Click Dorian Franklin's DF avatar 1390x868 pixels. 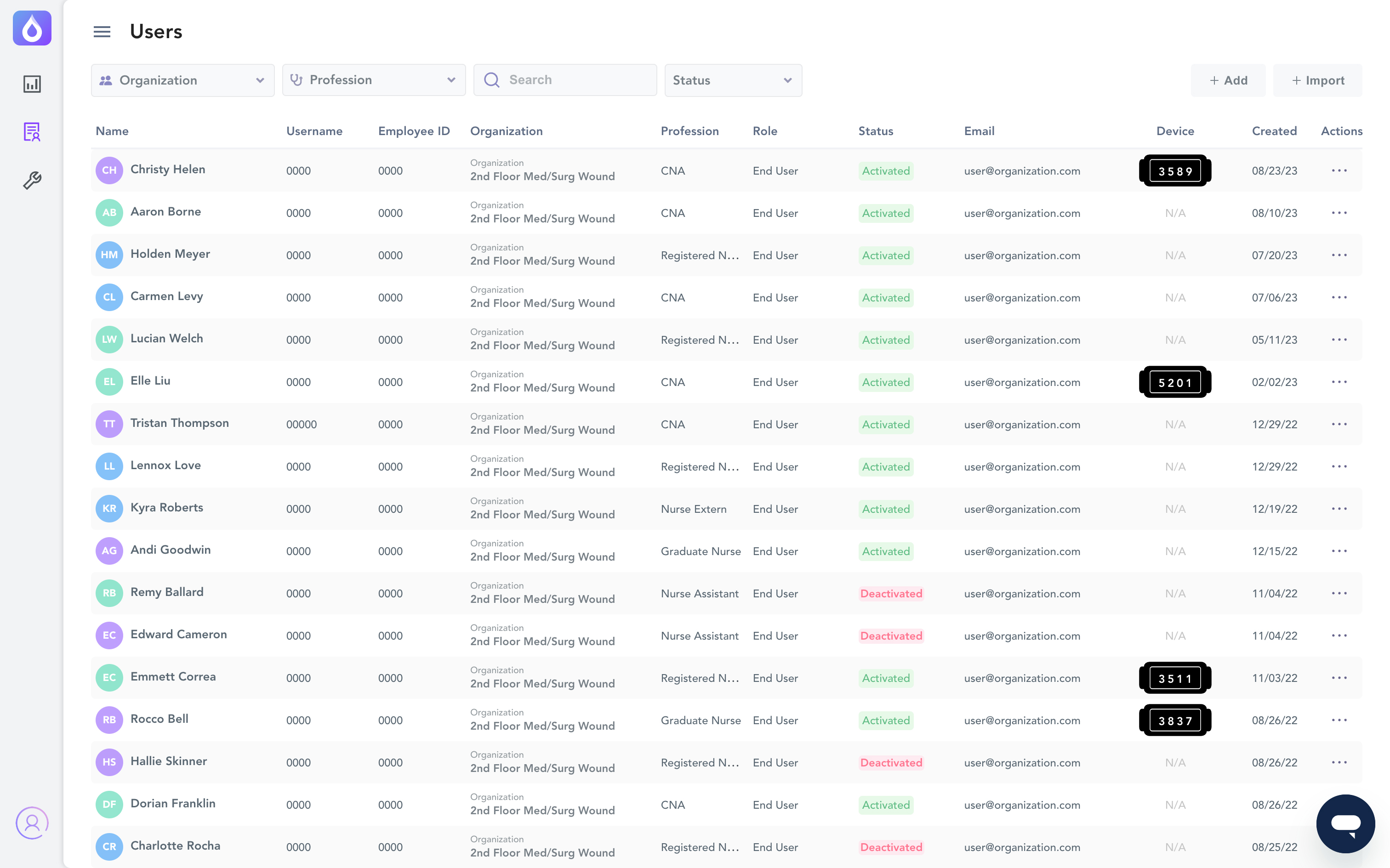click(109, 805)
